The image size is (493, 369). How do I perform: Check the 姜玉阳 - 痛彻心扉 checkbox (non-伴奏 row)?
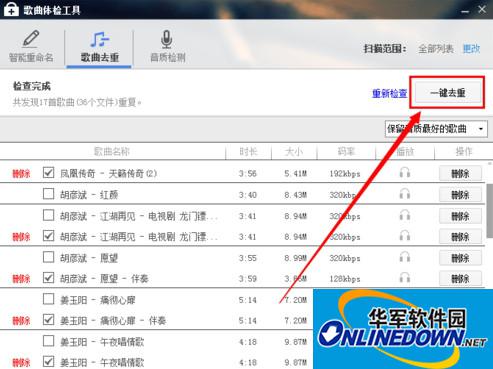48,299
